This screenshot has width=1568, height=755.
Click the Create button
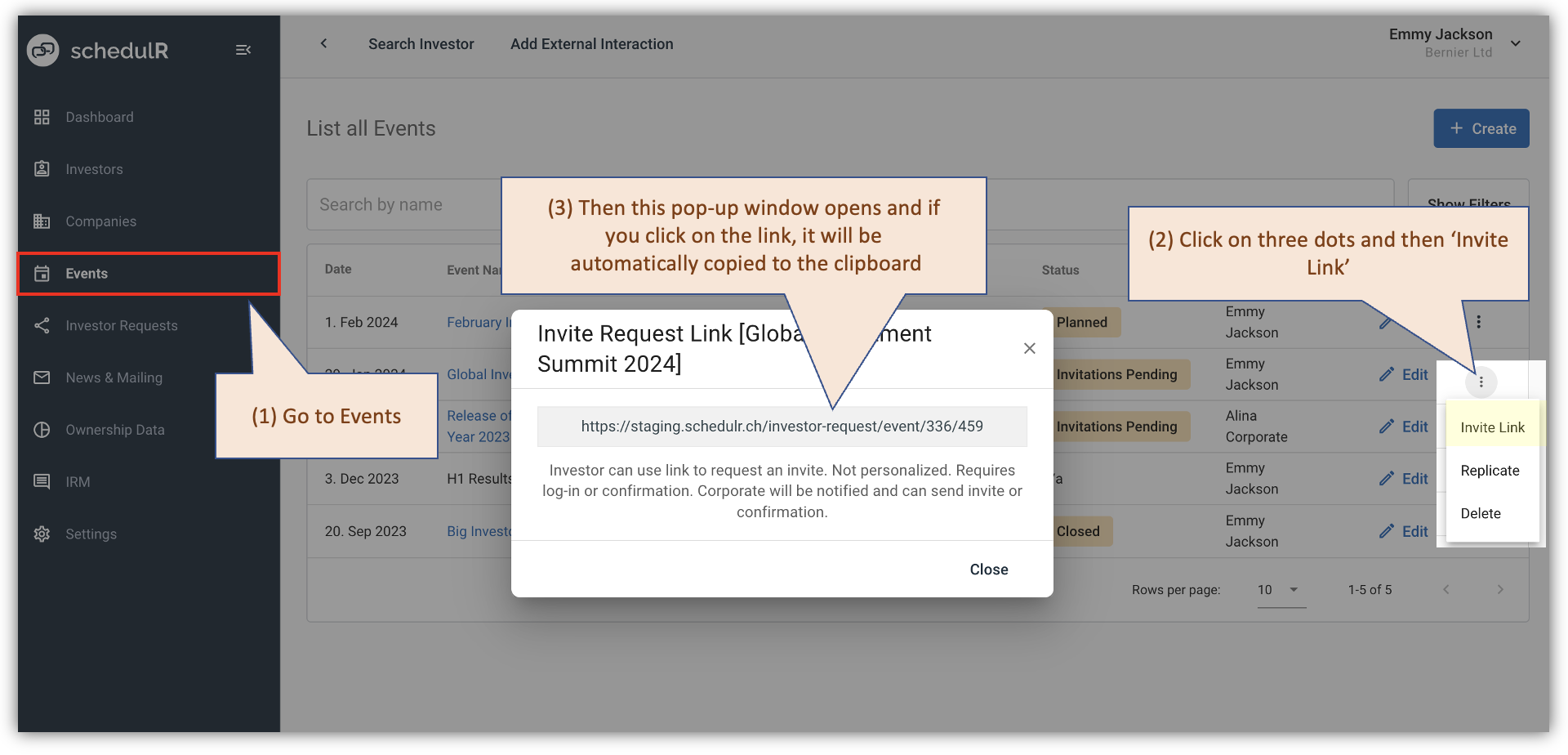(x=1481, y=128)
